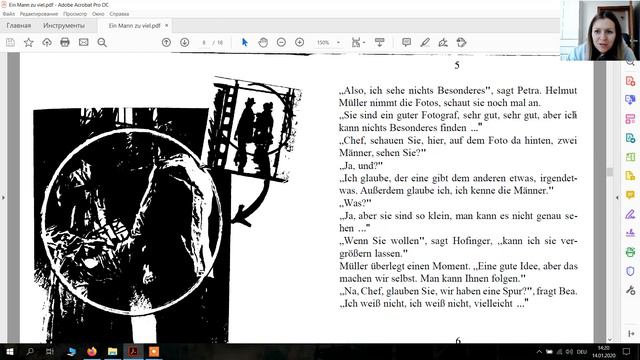Zoom out with the minus icon

pos(281,42)
